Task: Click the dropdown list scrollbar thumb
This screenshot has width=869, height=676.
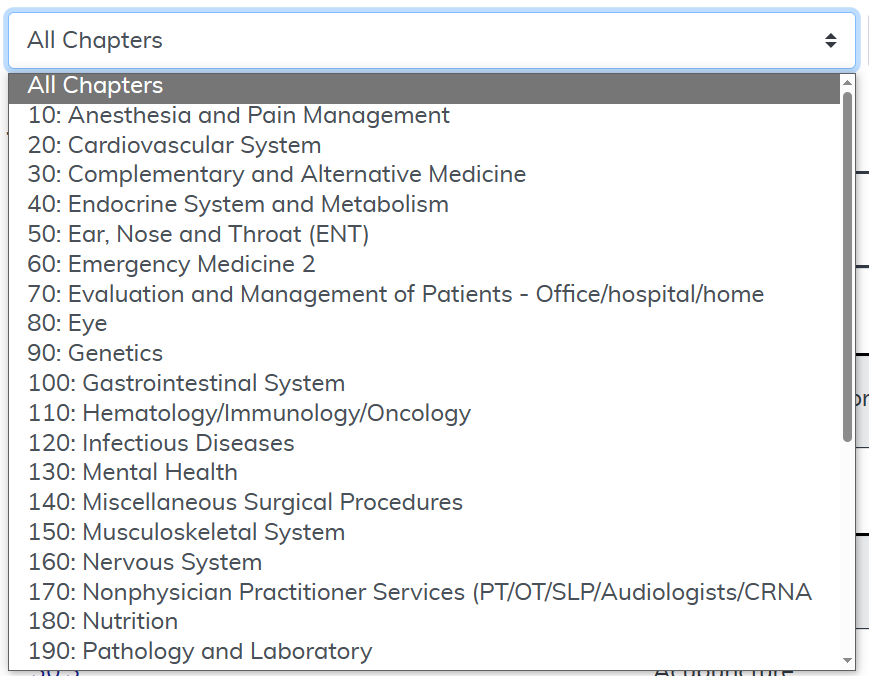Action: click(848, 265)
